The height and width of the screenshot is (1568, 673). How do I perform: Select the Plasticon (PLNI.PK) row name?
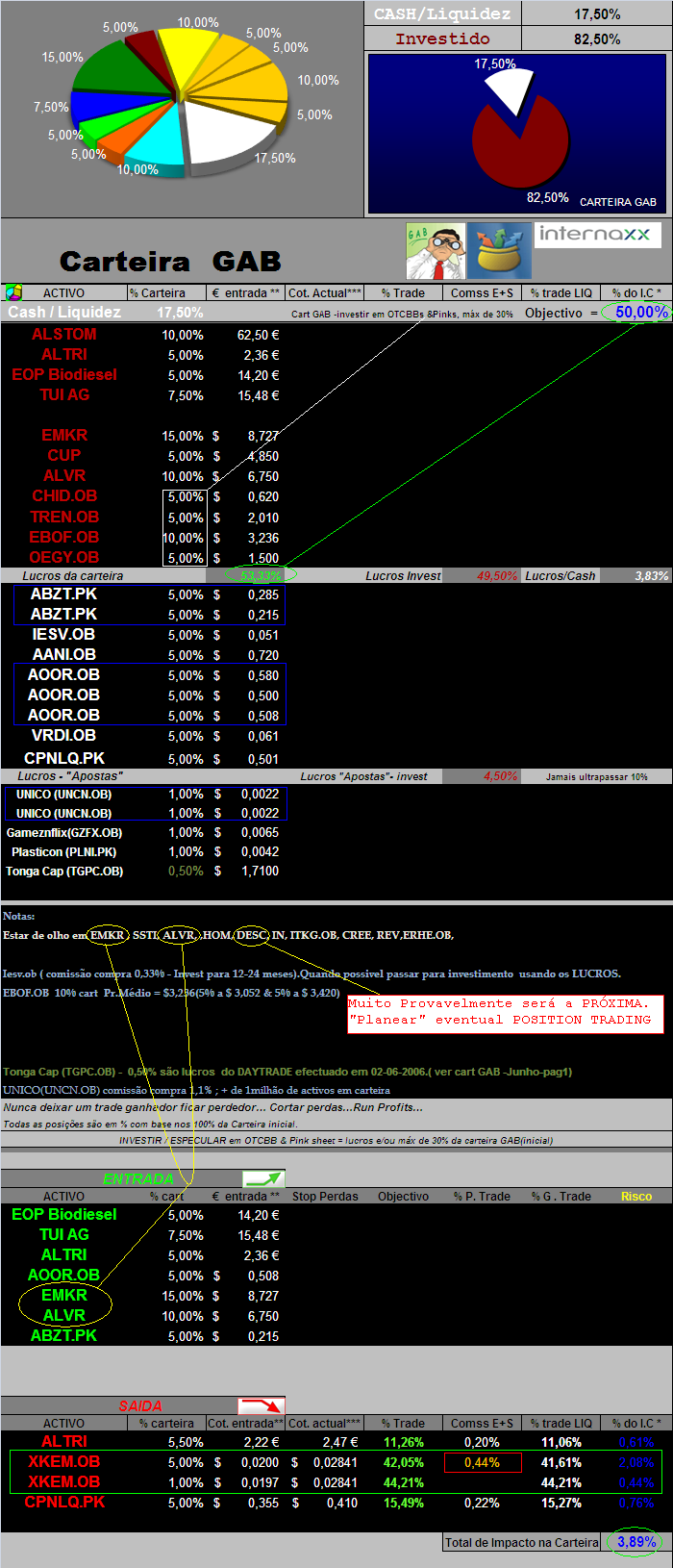tap(63, 851)
